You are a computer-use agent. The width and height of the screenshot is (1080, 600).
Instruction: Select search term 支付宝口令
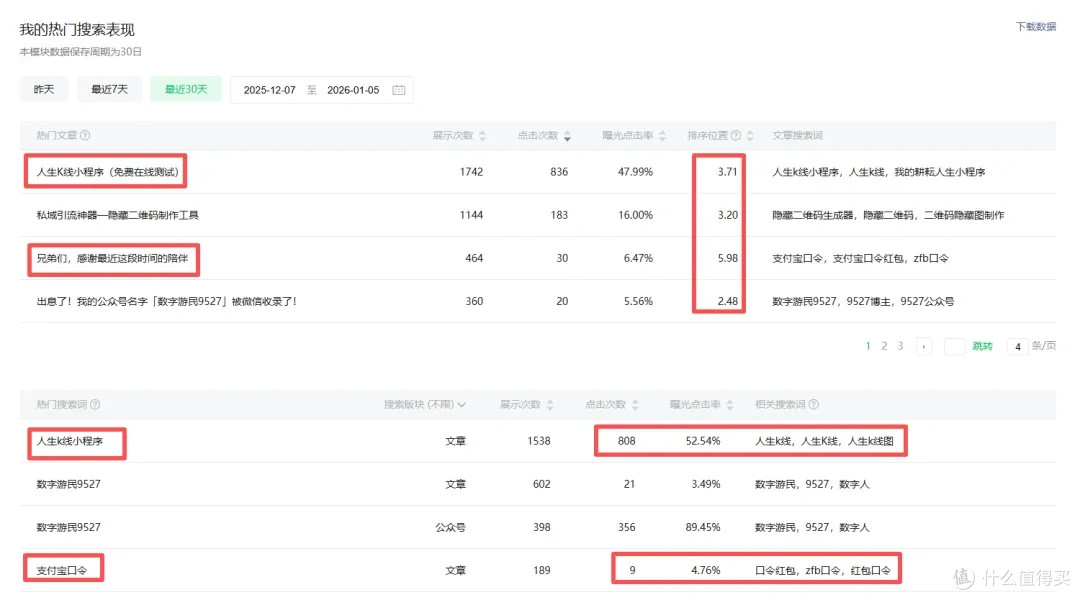point(62,571)
